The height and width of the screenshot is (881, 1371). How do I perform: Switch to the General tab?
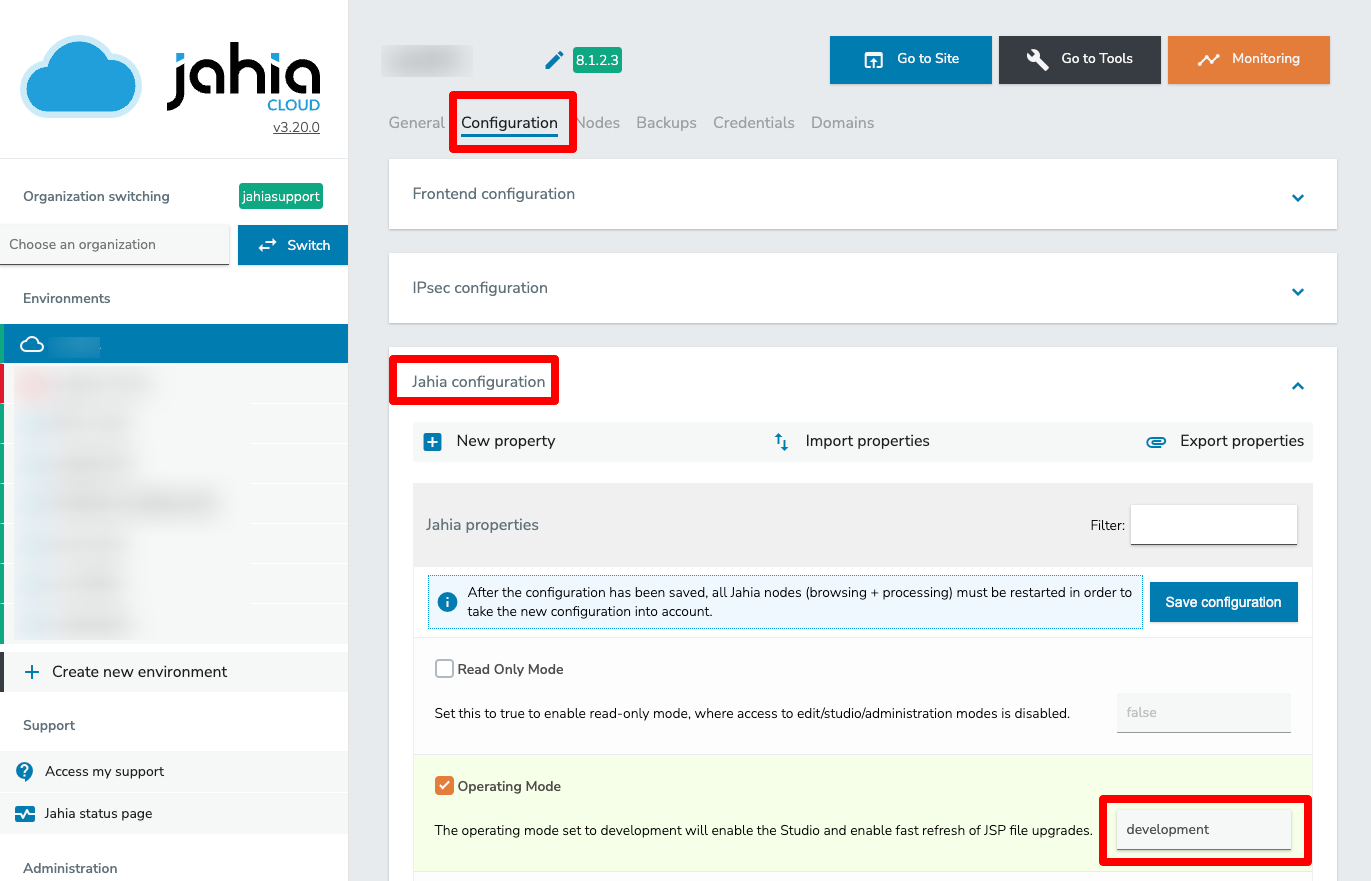tap(416, 123)
